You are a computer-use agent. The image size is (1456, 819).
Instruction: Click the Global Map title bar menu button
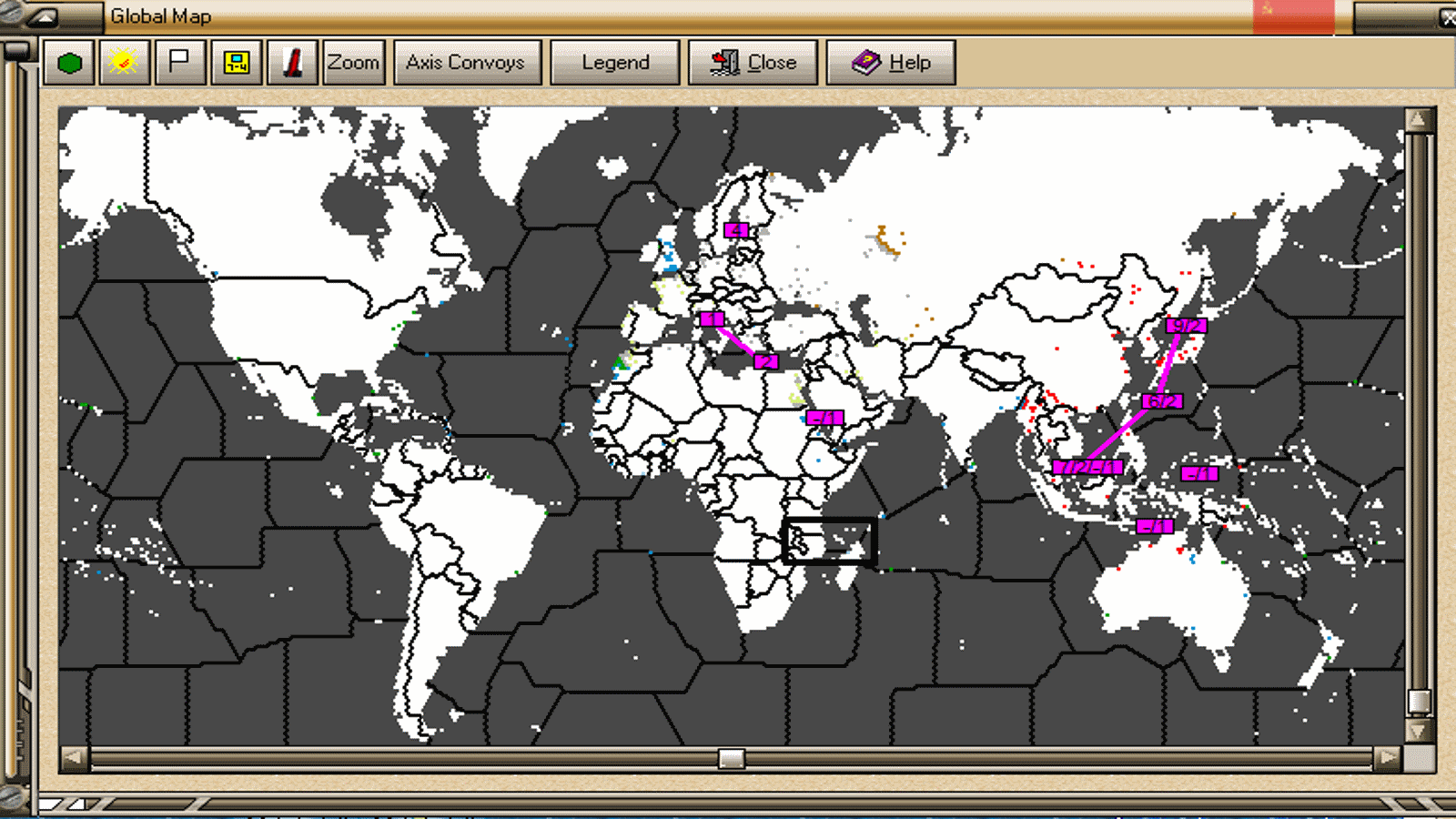point(42,16)
